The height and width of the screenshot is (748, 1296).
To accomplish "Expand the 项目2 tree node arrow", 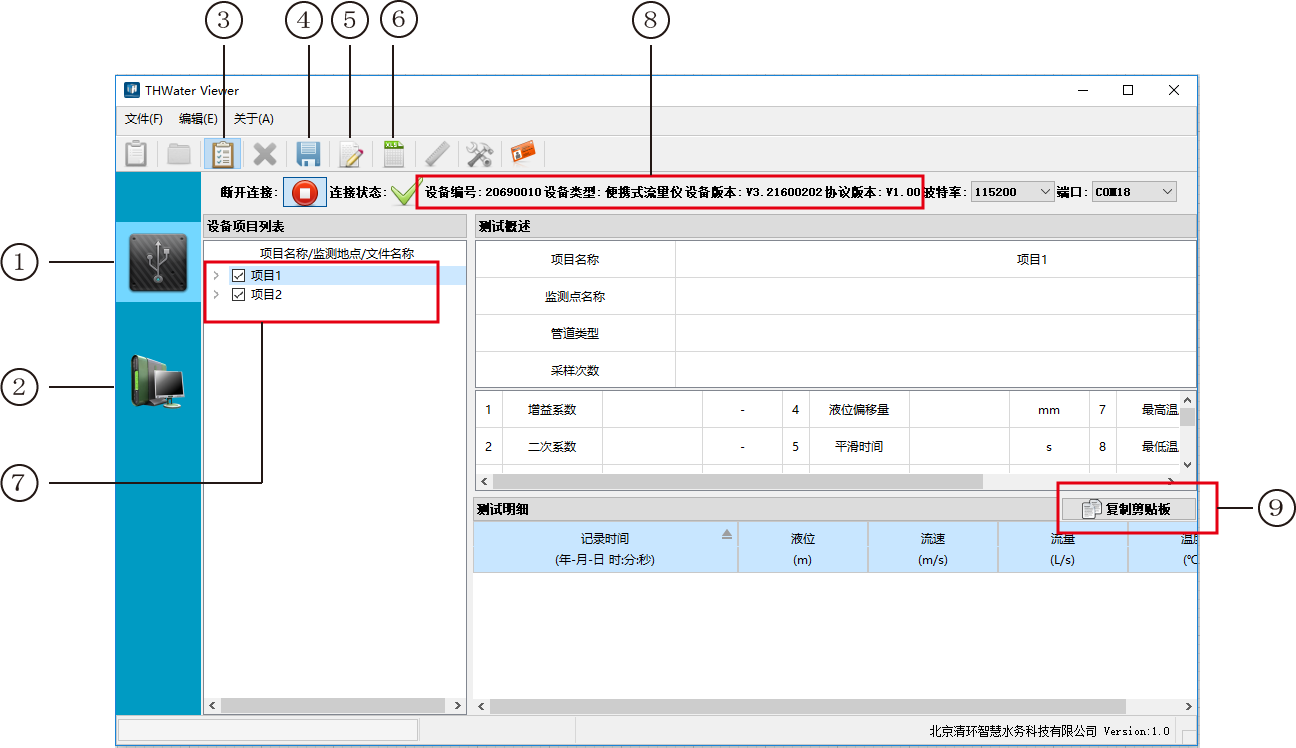I will coord(216,295).
